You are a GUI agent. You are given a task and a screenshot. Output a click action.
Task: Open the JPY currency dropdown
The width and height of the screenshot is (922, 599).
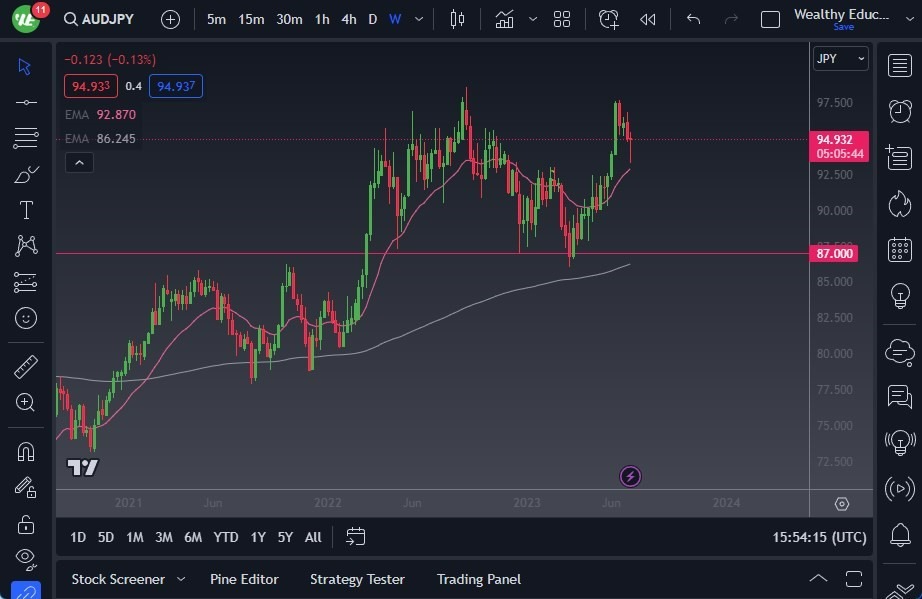tap(839, 58)
